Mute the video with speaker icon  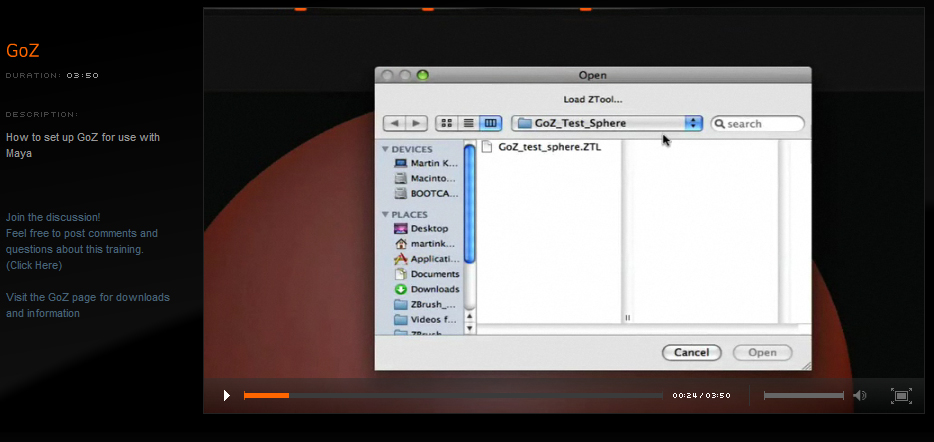pos(860,396)
